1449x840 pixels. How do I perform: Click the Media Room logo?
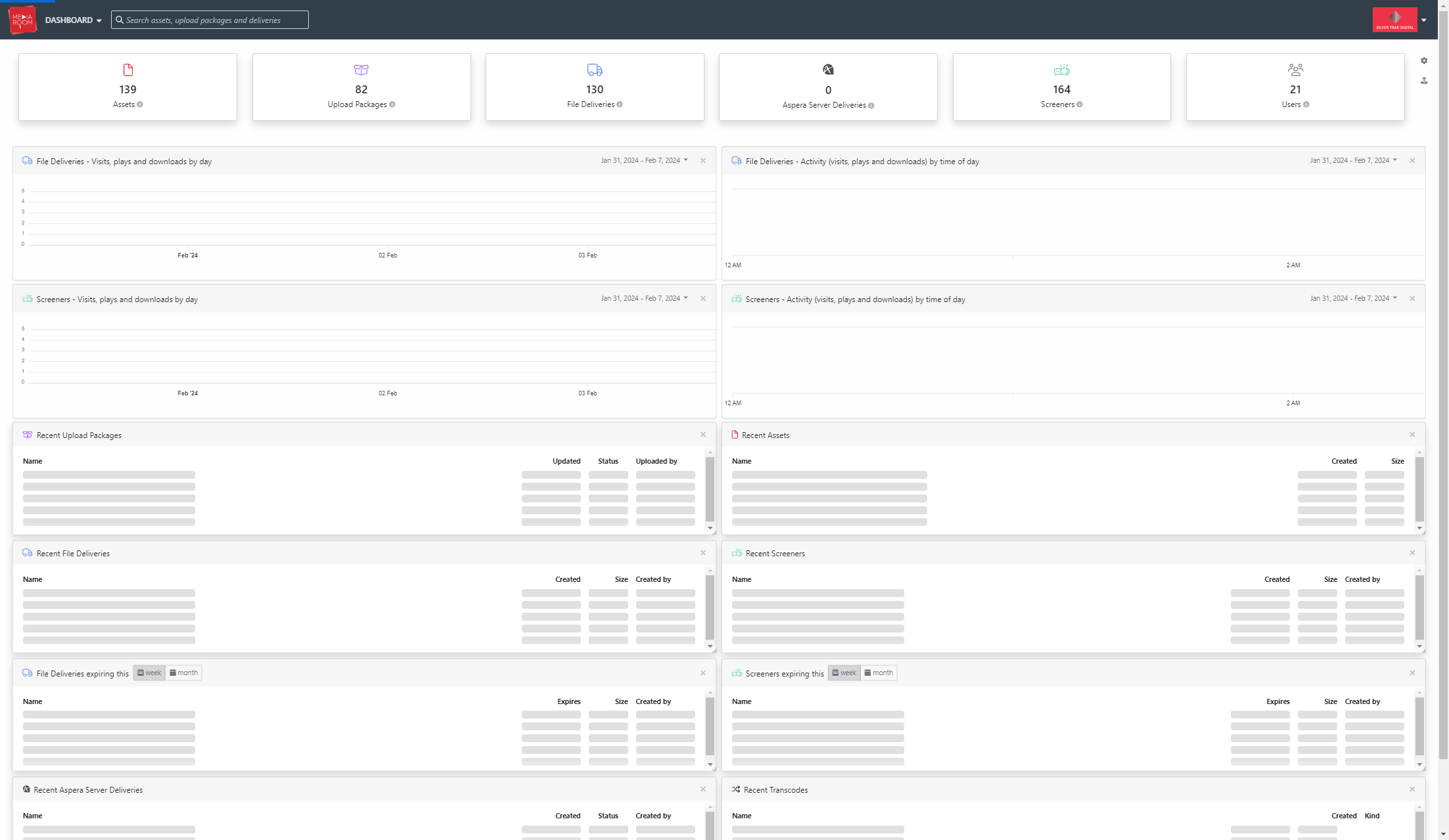coord(22,20)
